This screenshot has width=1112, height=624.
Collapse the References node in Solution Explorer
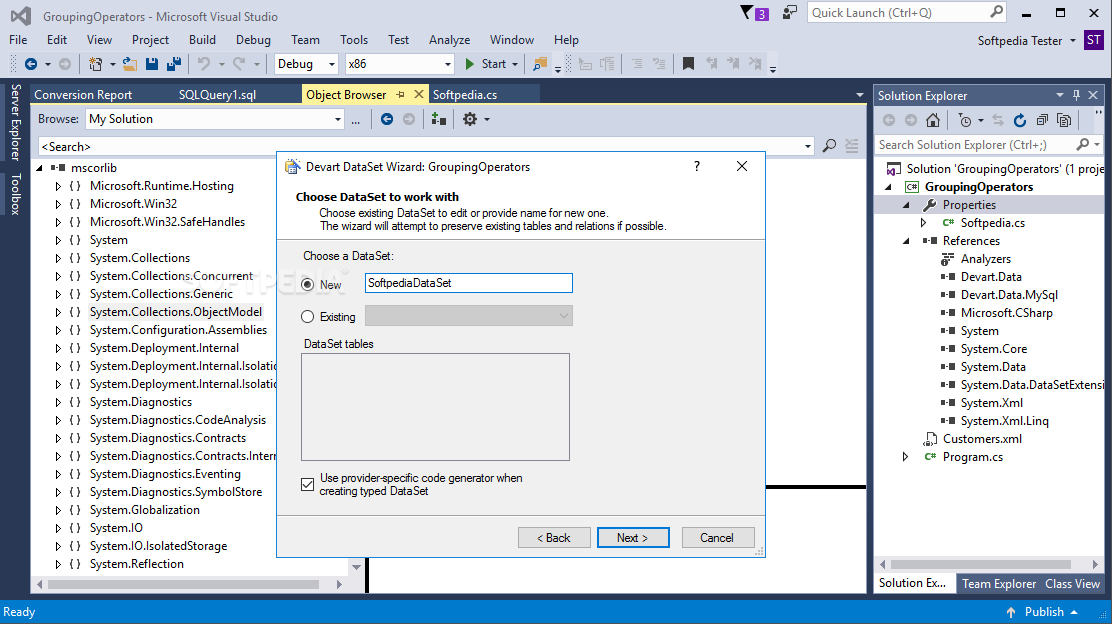tap(906, 241)
